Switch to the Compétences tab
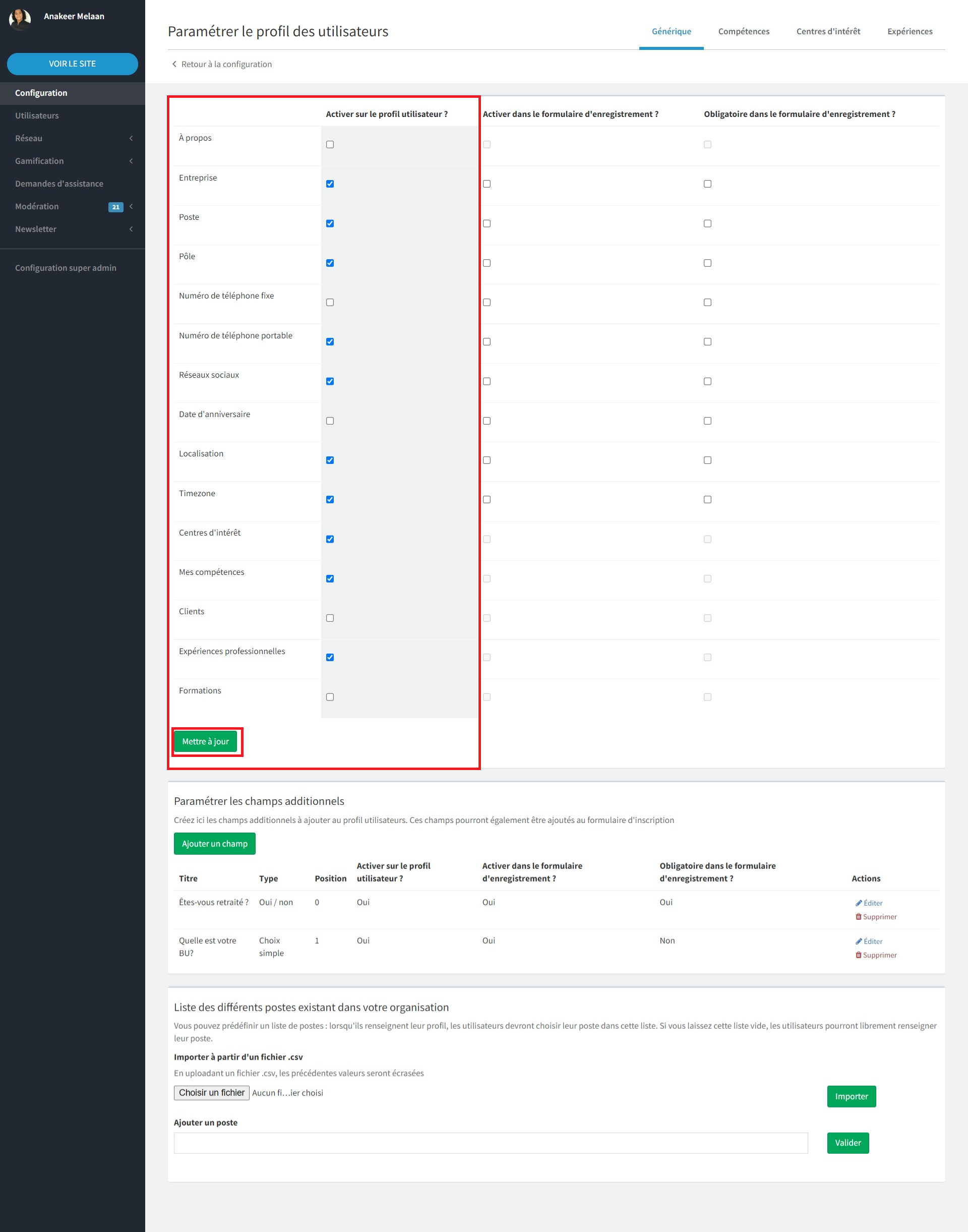968x1232 pixels. coord(744,31)
